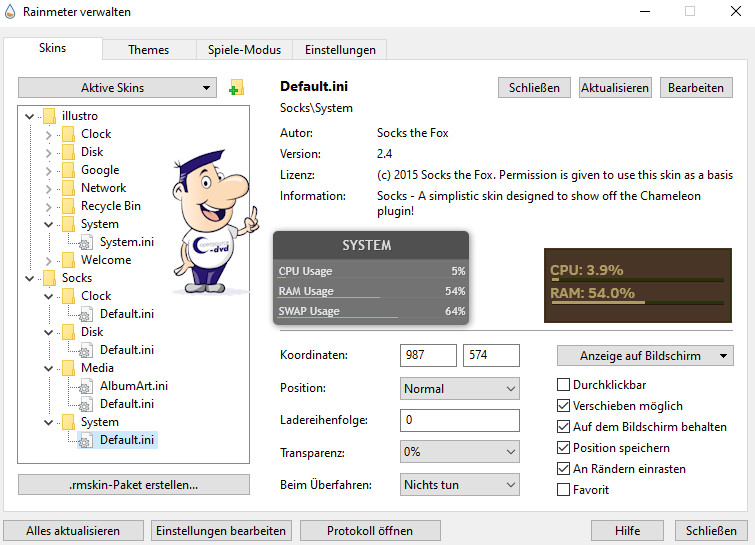Select AlbumArt.ini in the Media folder
755x545 pixels.
133,386
